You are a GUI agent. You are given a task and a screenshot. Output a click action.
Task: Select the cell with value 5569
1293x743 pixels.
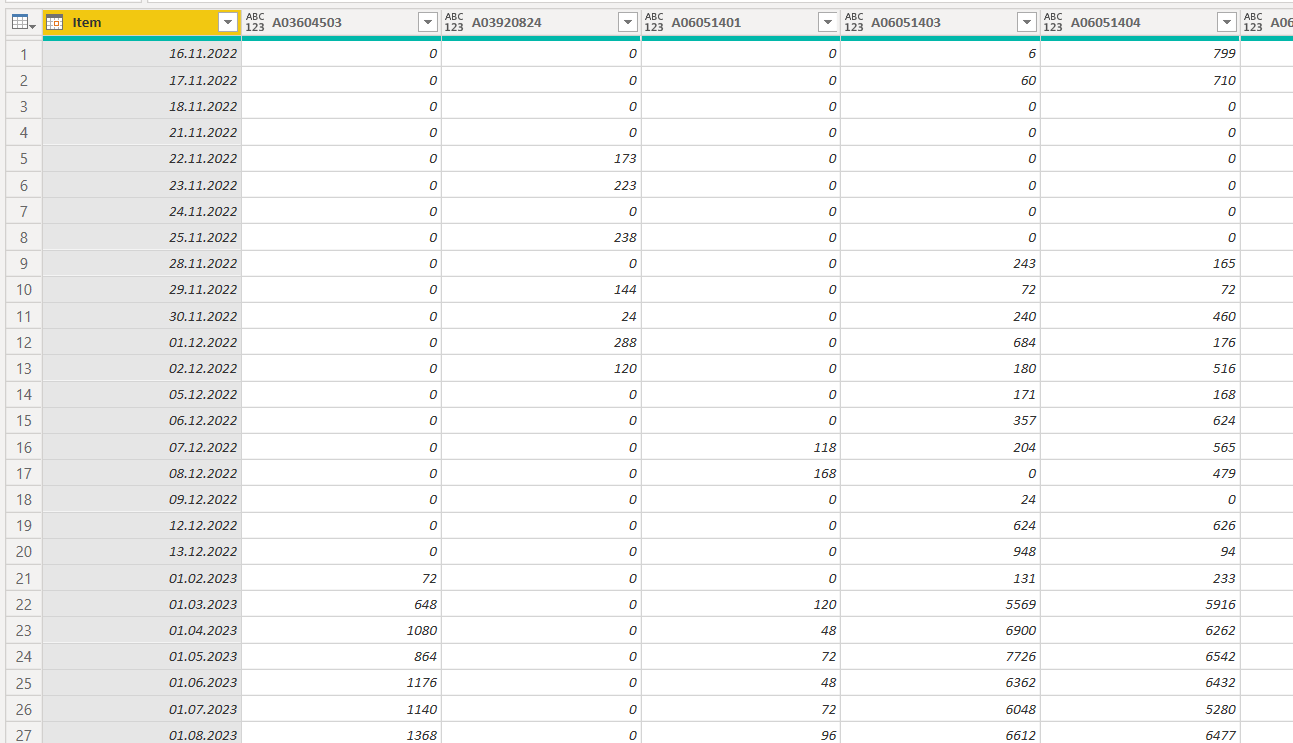click(941, 604)
